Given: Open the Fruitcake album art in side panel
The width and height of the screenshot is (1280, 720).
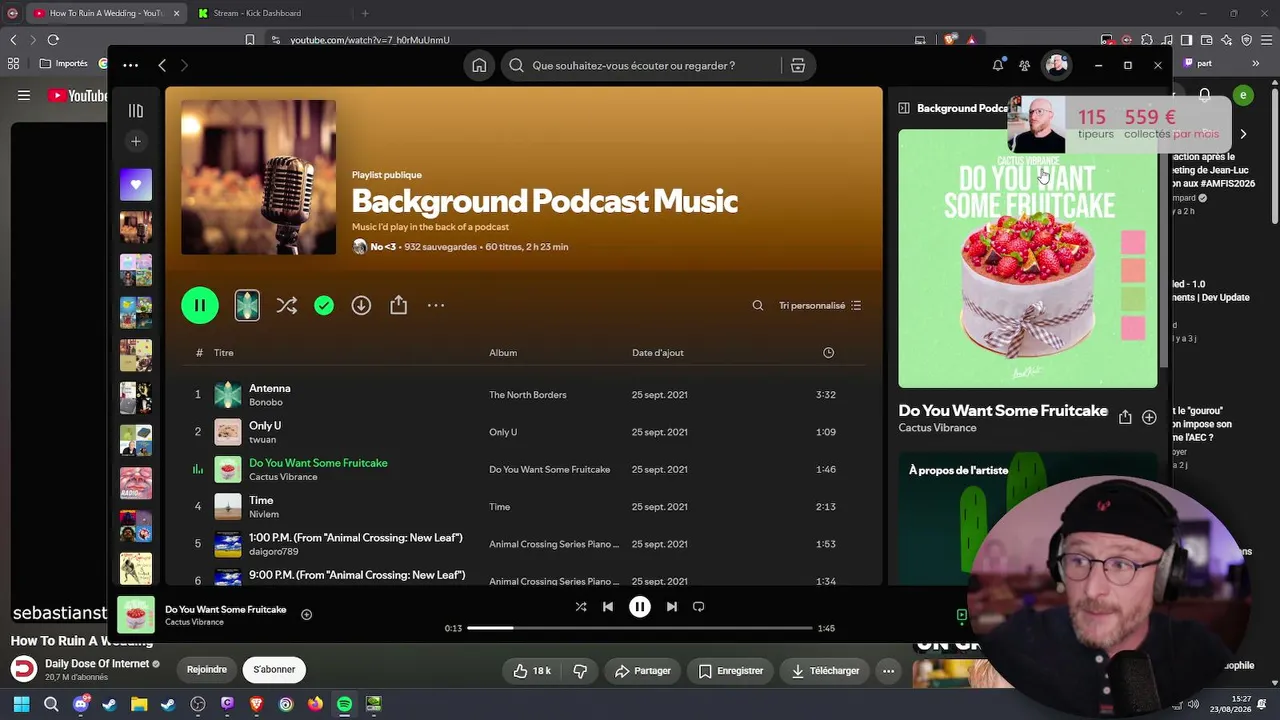Looking at the screenshot, I should click(x=1028, y=258).
